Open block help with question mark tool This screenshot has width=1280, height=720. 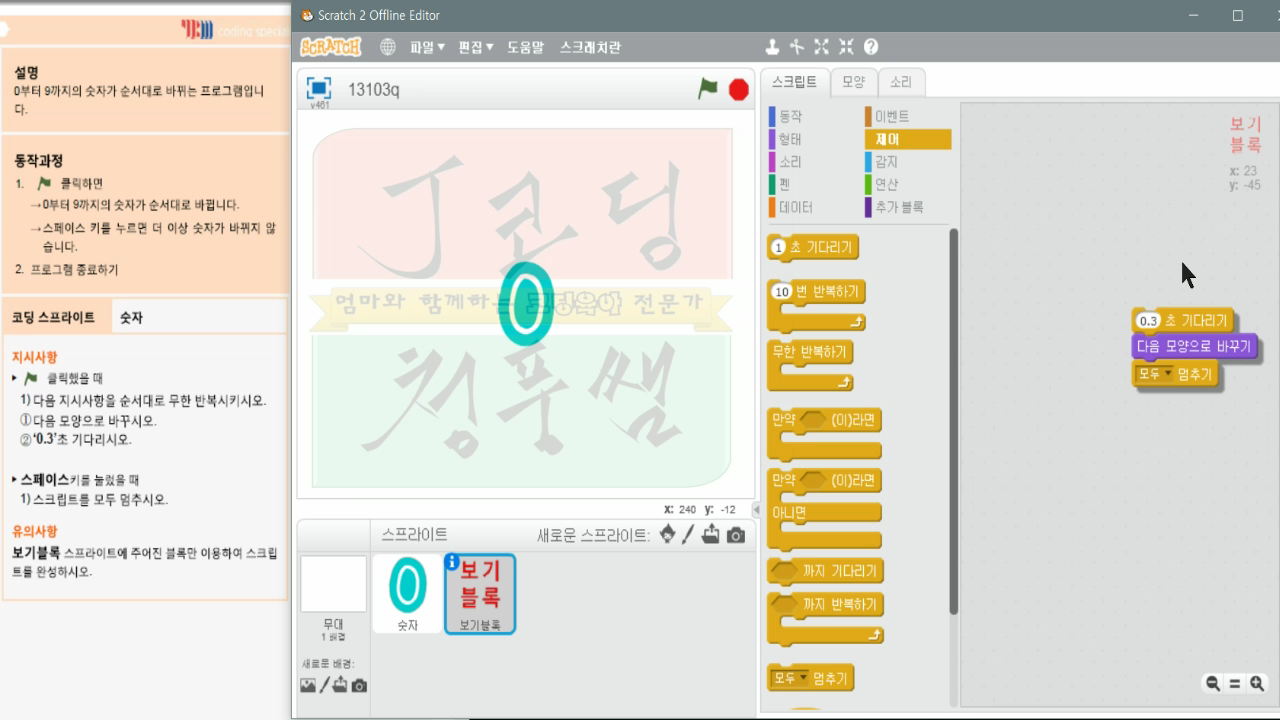(871, 46)
